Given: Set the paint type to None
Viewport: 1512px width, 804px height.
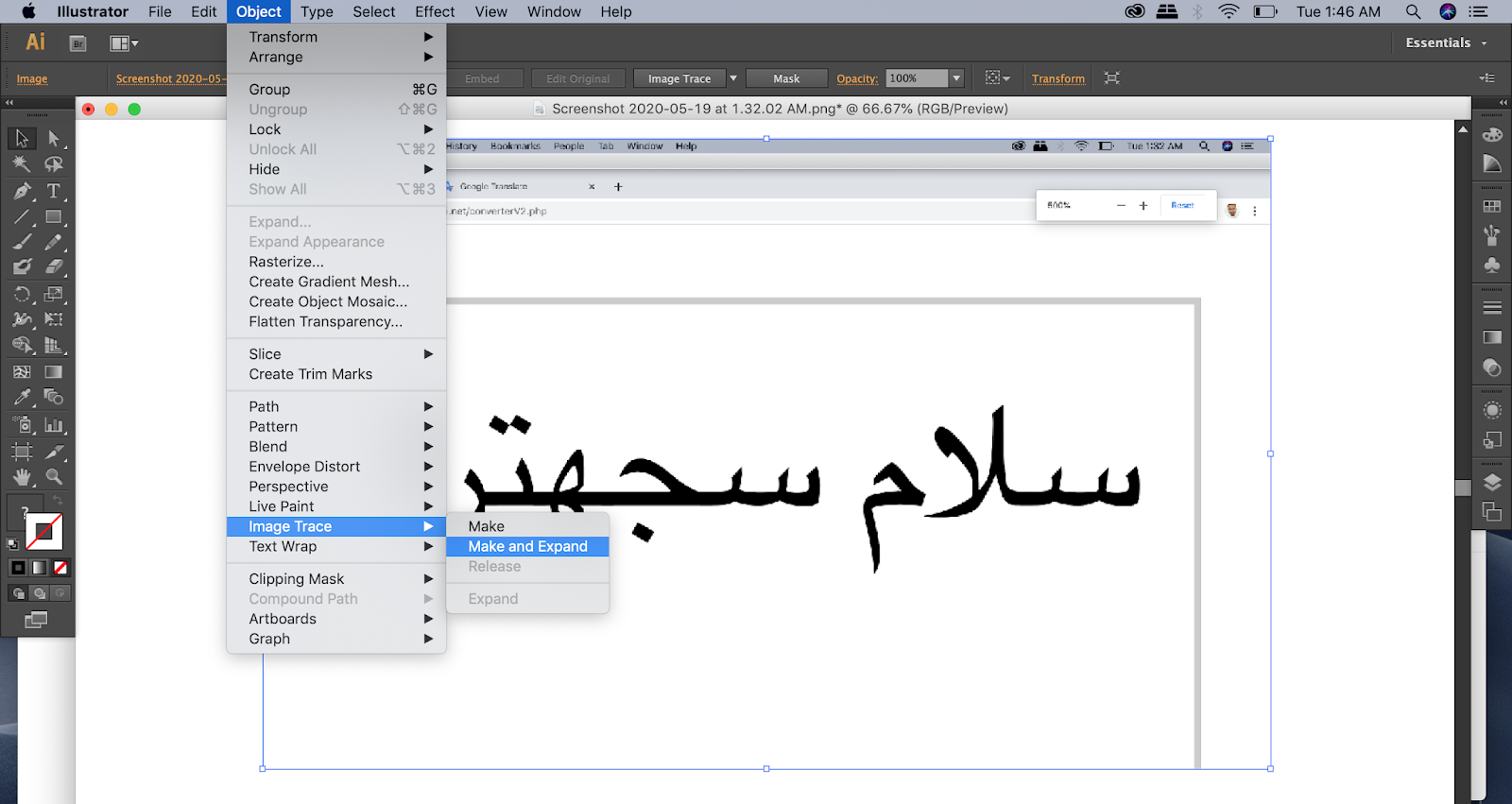Looking at the screenshot, I should (60, 568).
